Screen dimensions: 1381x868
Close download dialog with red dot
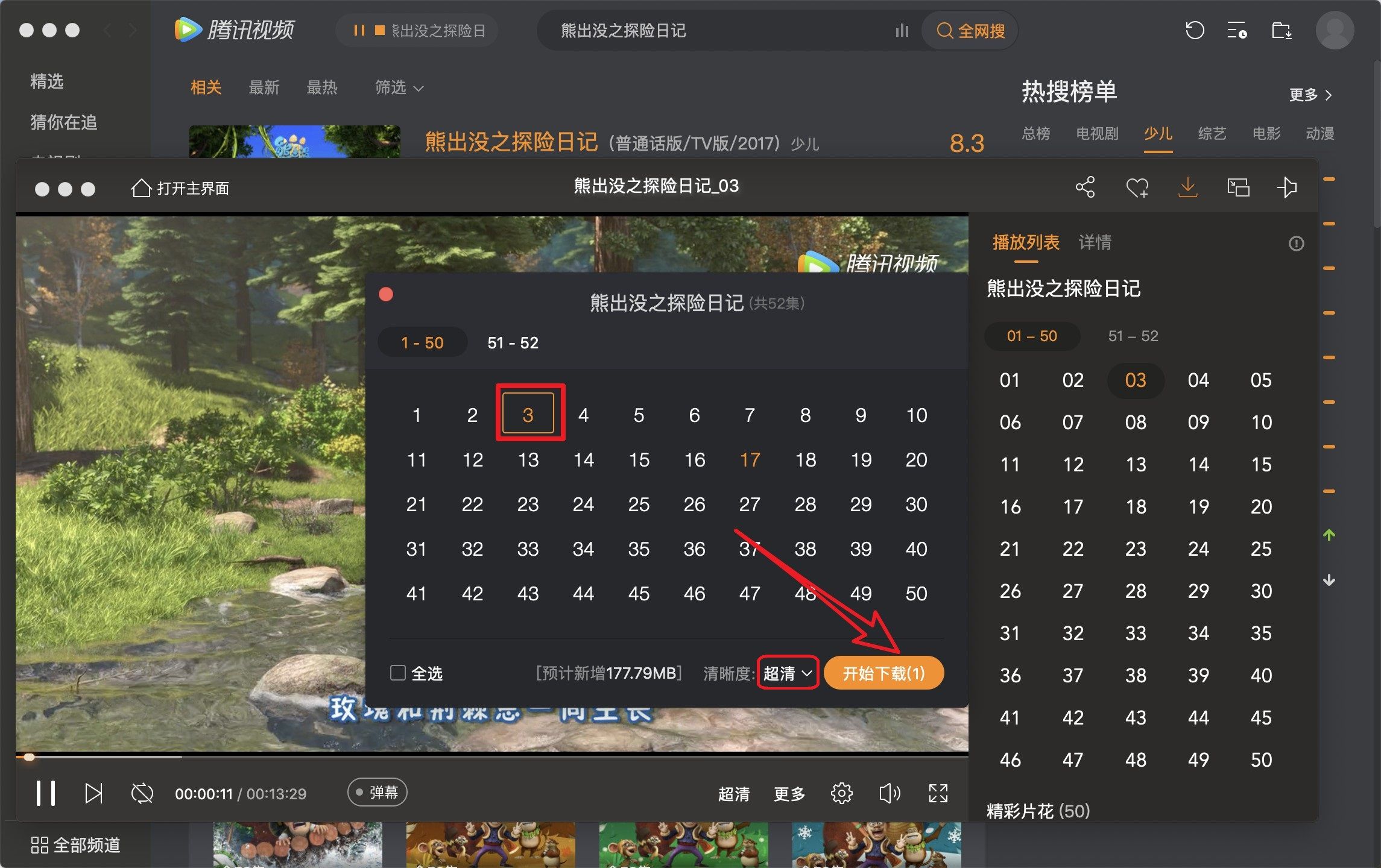pos(386,294)
